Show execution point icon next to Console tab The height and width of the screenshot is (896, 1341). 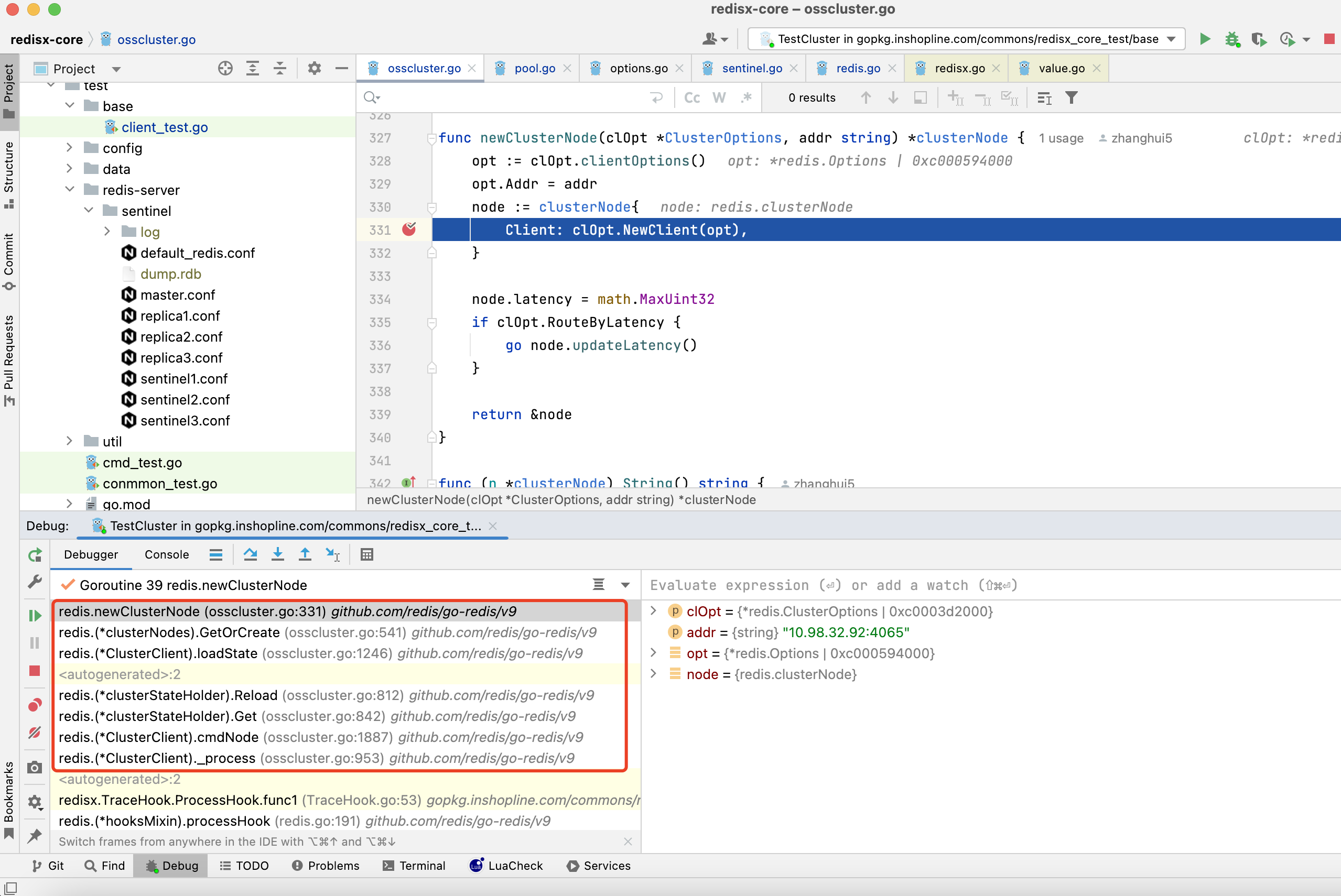pyautogui.click(x=215, y=554)
